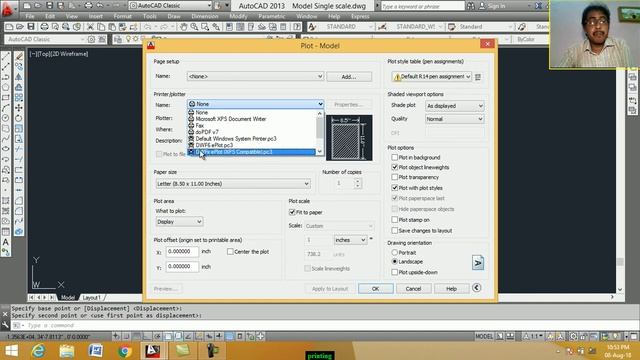The height and width of the screenshot is (360, 640).
Task: Switch to the Layout1 tab
Action: coord(91,298)
